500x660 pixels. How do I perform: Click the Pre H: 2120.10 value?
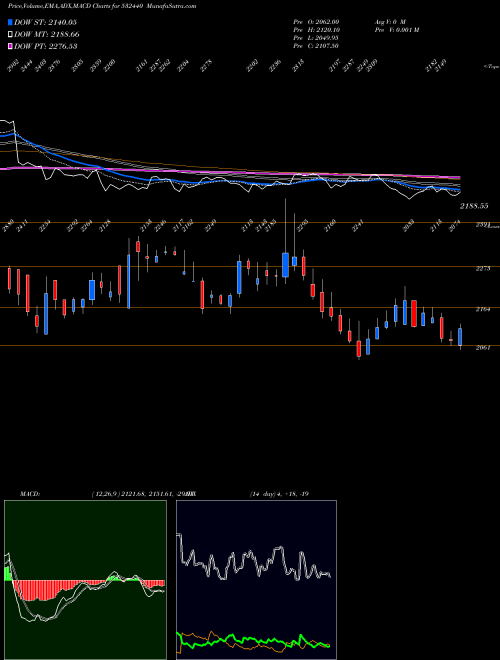[316, 29]
